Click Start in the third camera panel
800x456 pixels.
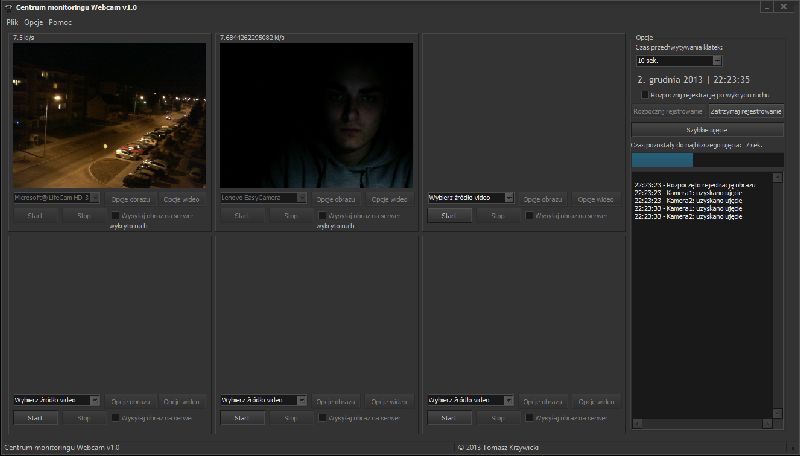pos(448,216)
